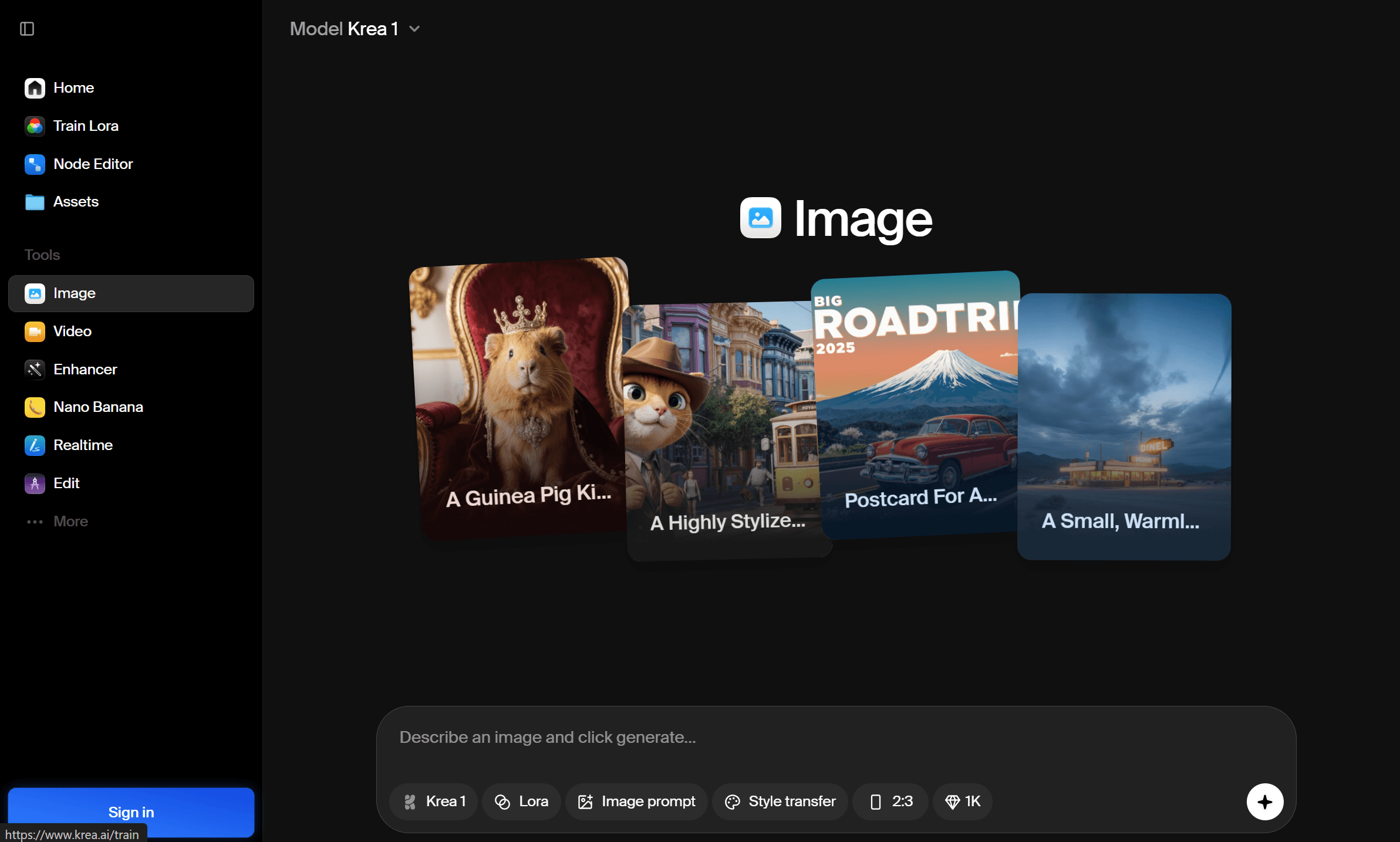Switch to the Video tool
The height and width of the screenshot is (842, 1400).
[x=131, y=332]
